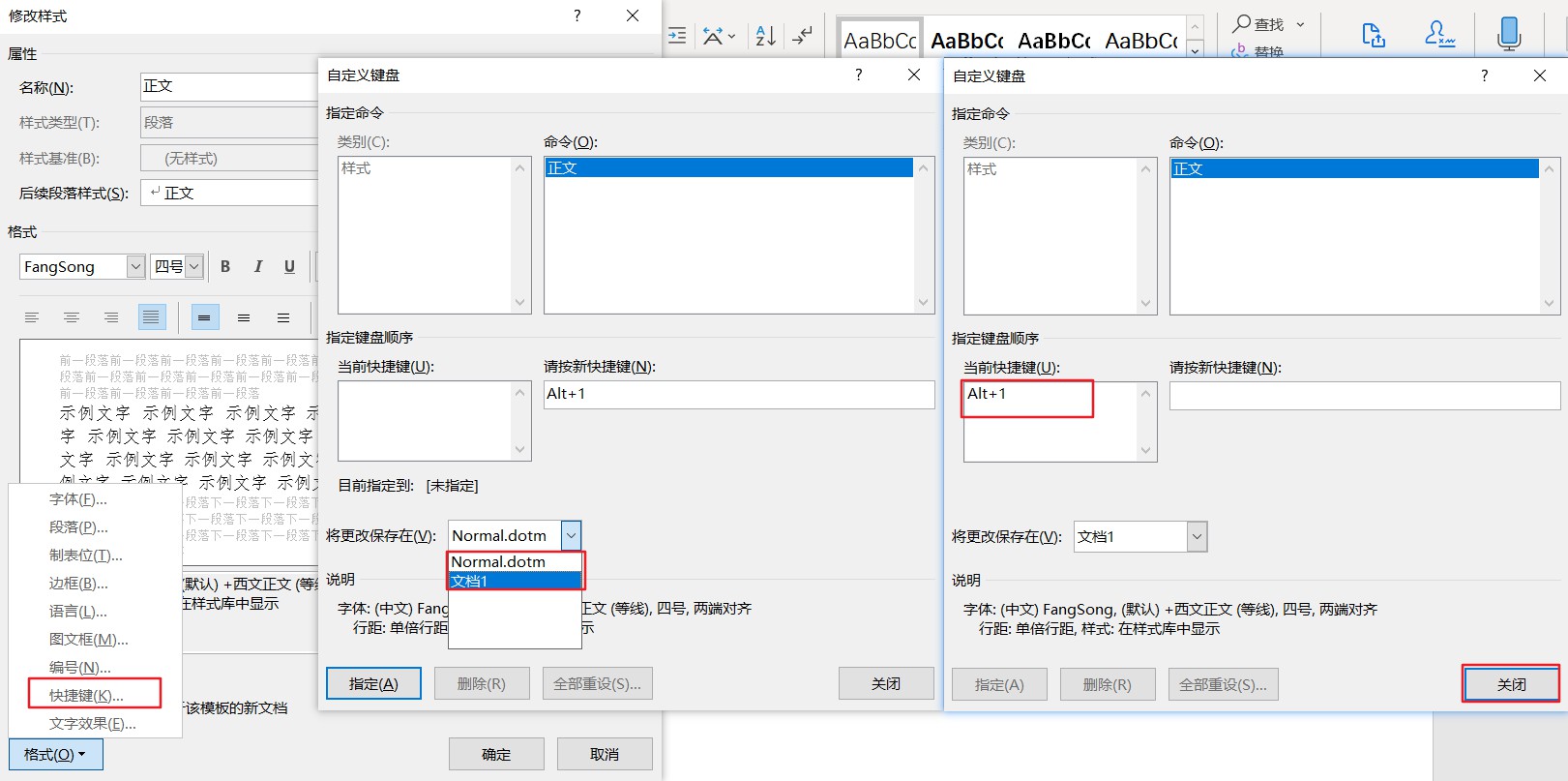The image size is (1568, 781).
Task: Toggle Bold in 修改样式 format row
Action: point(225,266)
